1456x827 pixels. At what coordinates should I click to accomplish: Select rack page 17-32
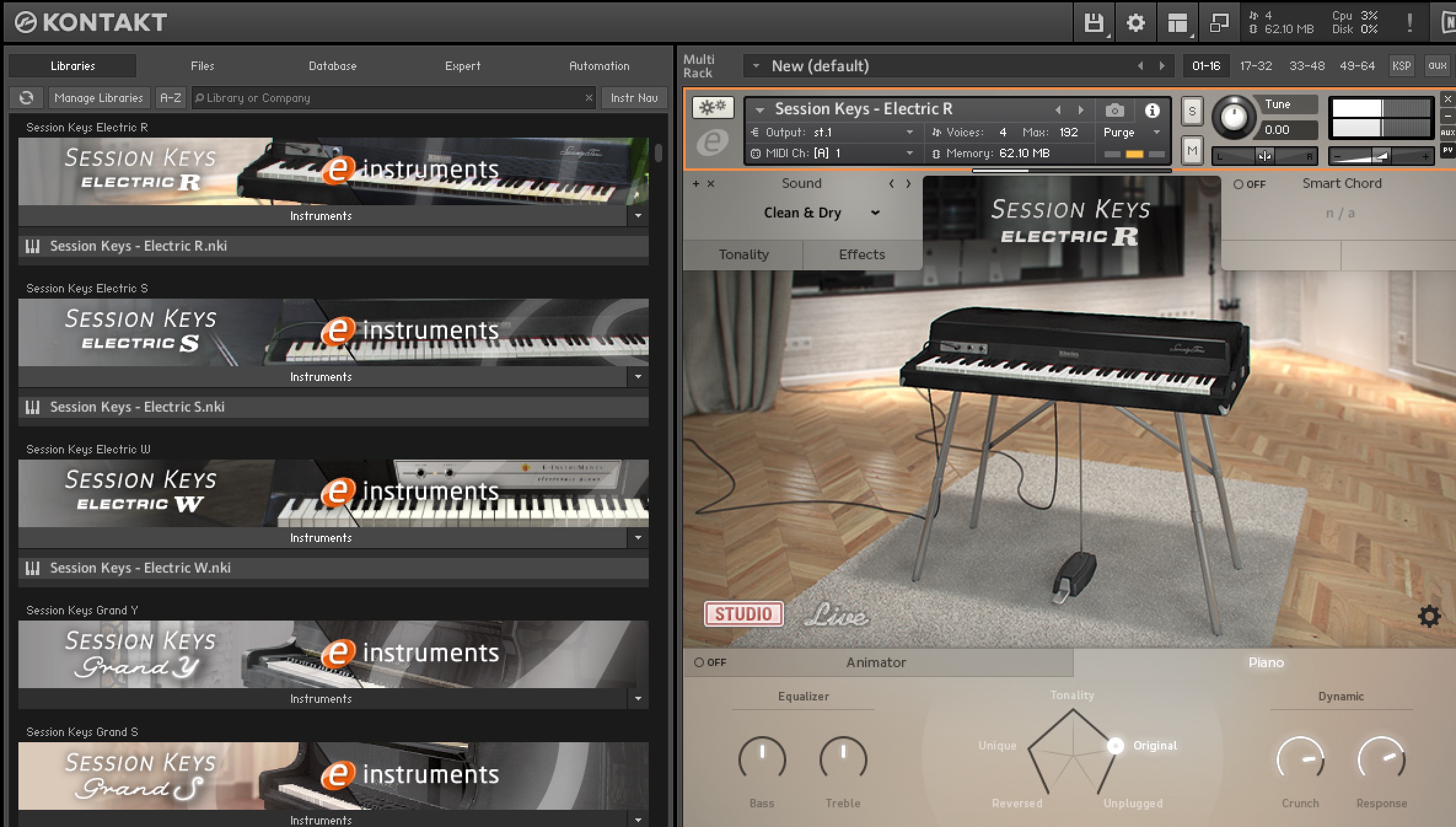pyautogui.click(x=1256, y=66)
